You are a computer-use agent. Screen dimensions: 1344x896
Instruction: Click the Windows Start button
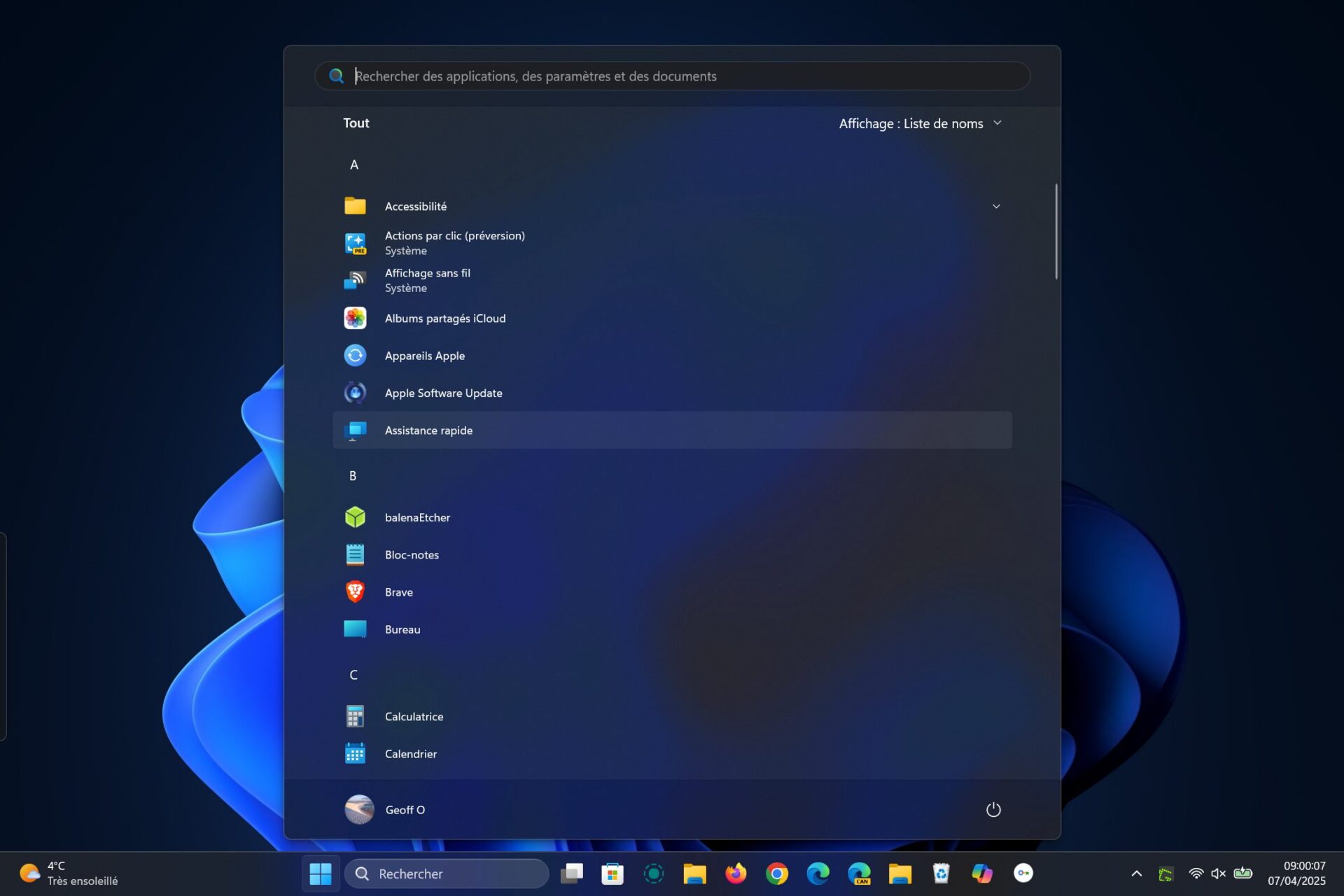pos(321,874)
